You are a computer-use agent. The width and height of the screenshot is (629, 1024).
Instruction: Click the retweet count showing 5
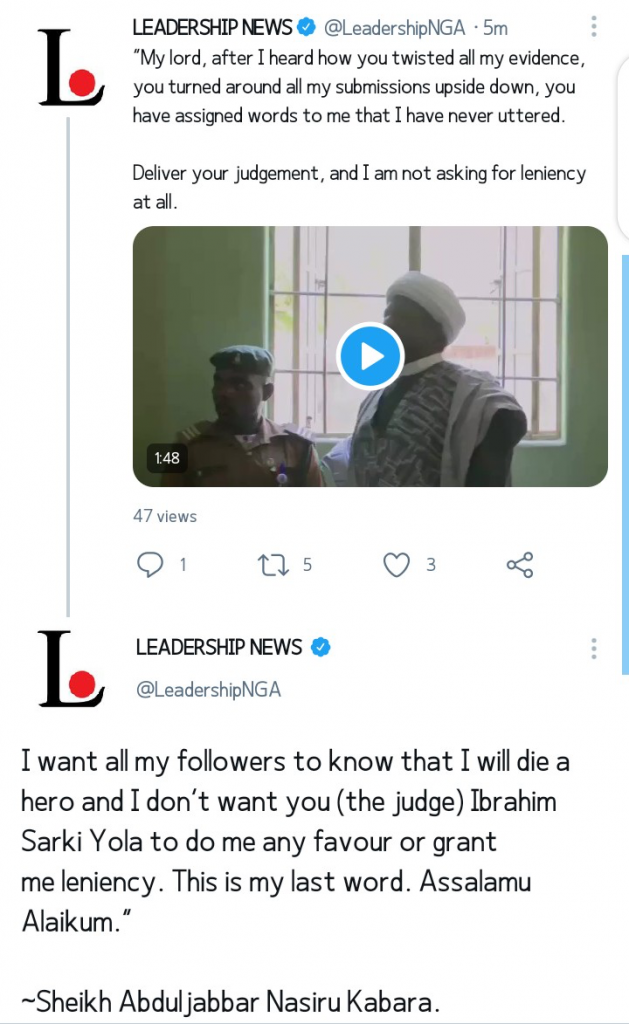pyautogui.click(x=307, y=565)
